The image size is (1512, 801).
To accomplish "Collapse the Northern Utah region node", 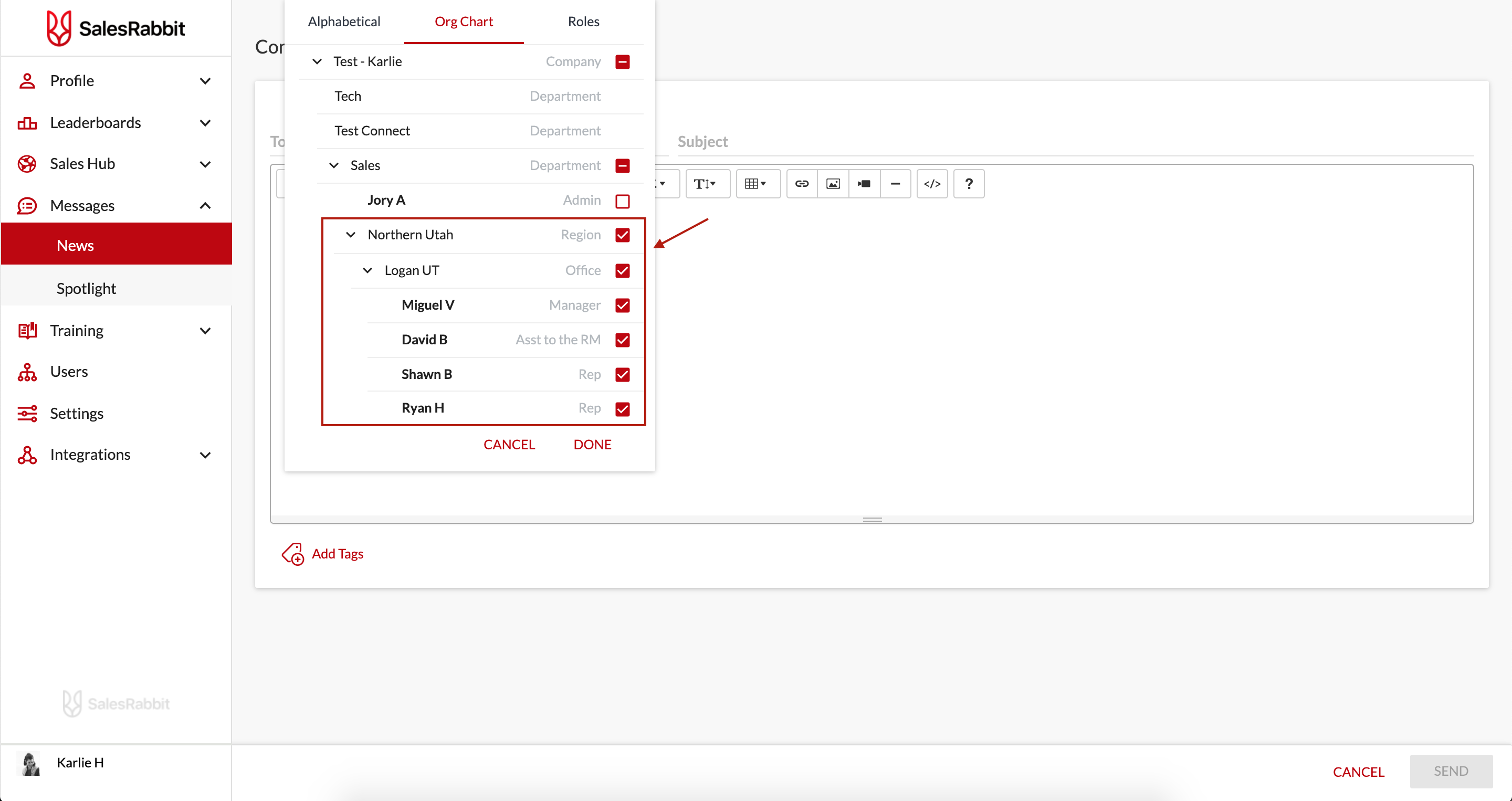I will tap(350, 235).
